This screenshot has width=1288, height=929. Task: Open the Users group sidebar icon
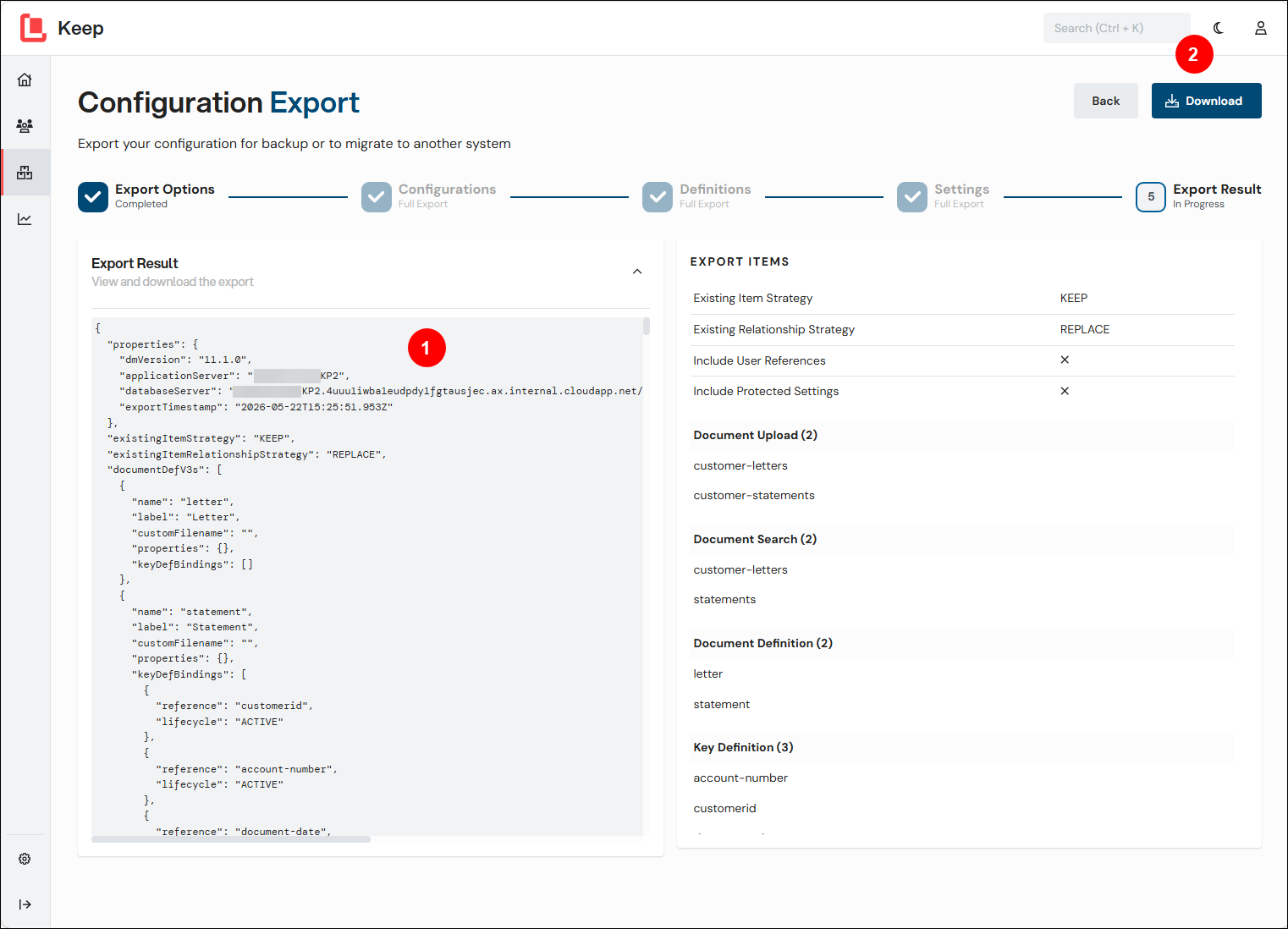pos(25,126)
